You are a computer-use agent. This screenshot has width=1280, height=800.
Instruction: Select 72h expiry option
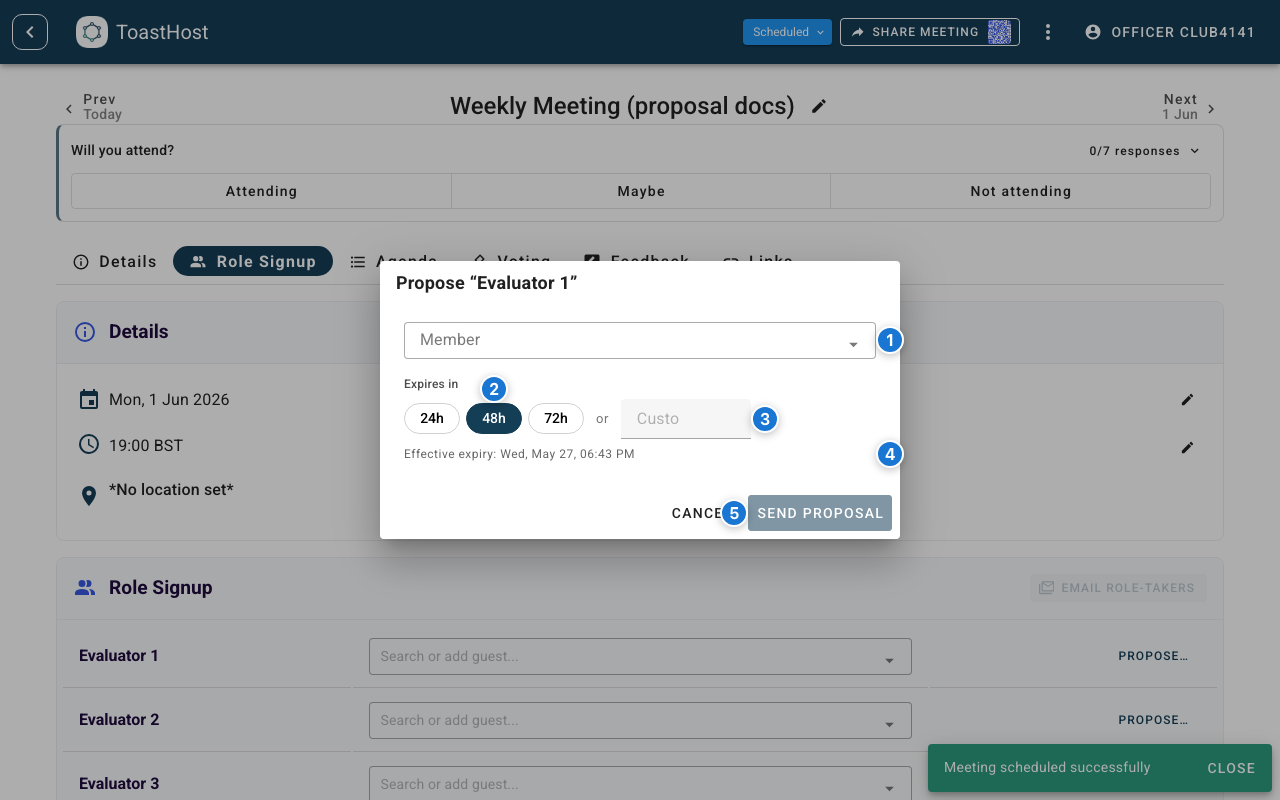[556, 418]
